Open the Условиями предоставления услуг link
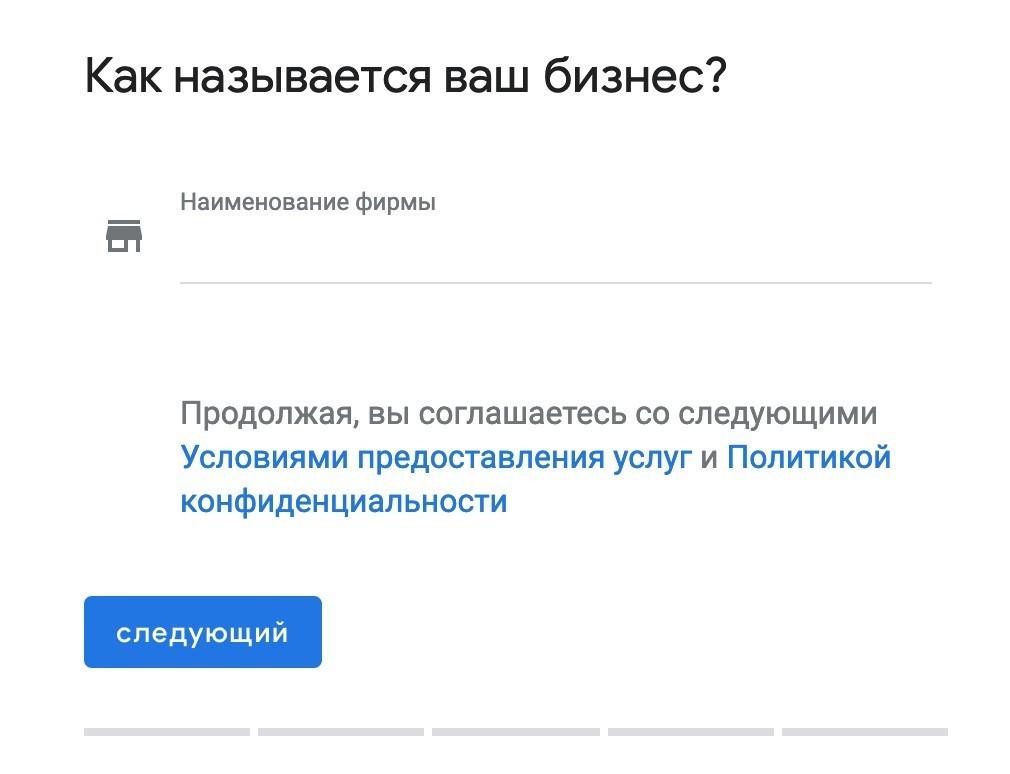The image size is (1010, 774). pos(435,458)
